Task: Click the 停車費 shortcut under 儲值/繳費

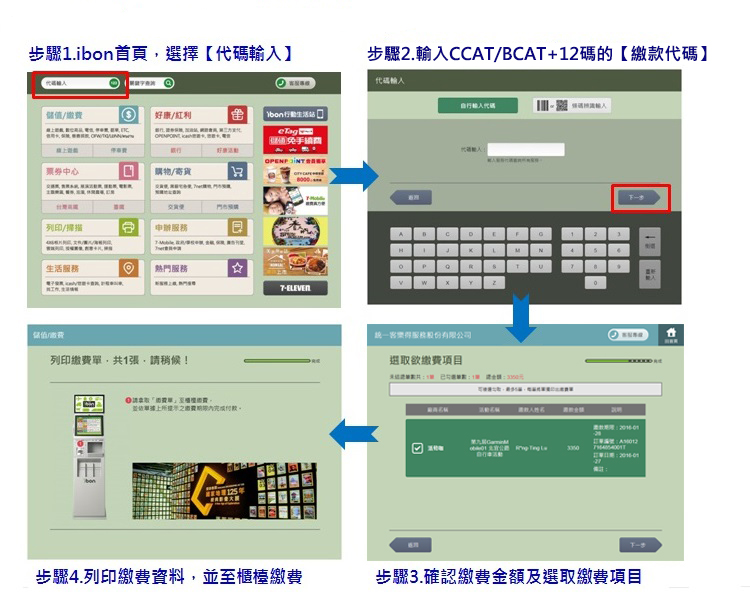Action: (x=119, y=150)
